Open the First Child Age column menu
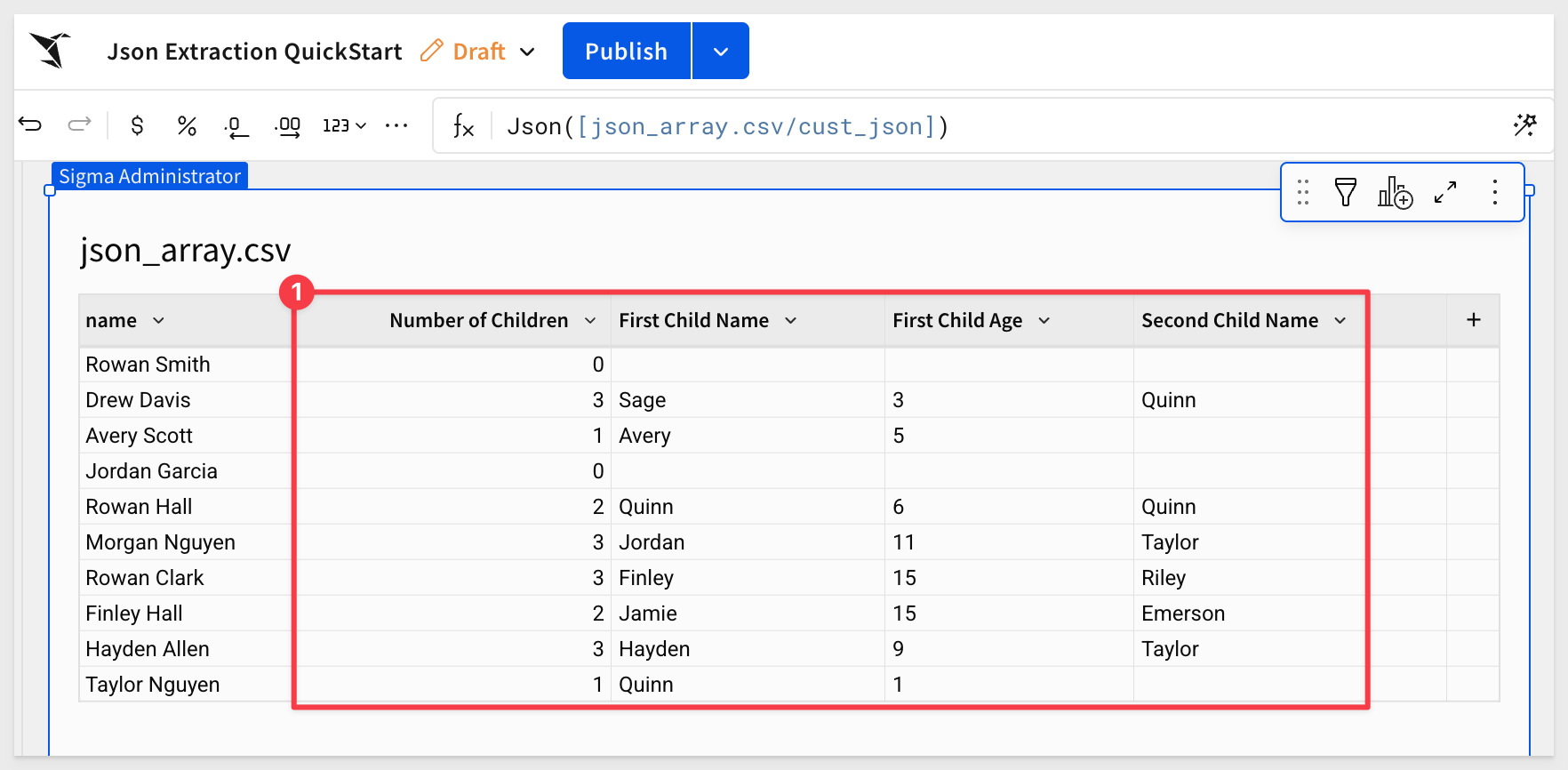1568x770 pixels. (1044, 320)
